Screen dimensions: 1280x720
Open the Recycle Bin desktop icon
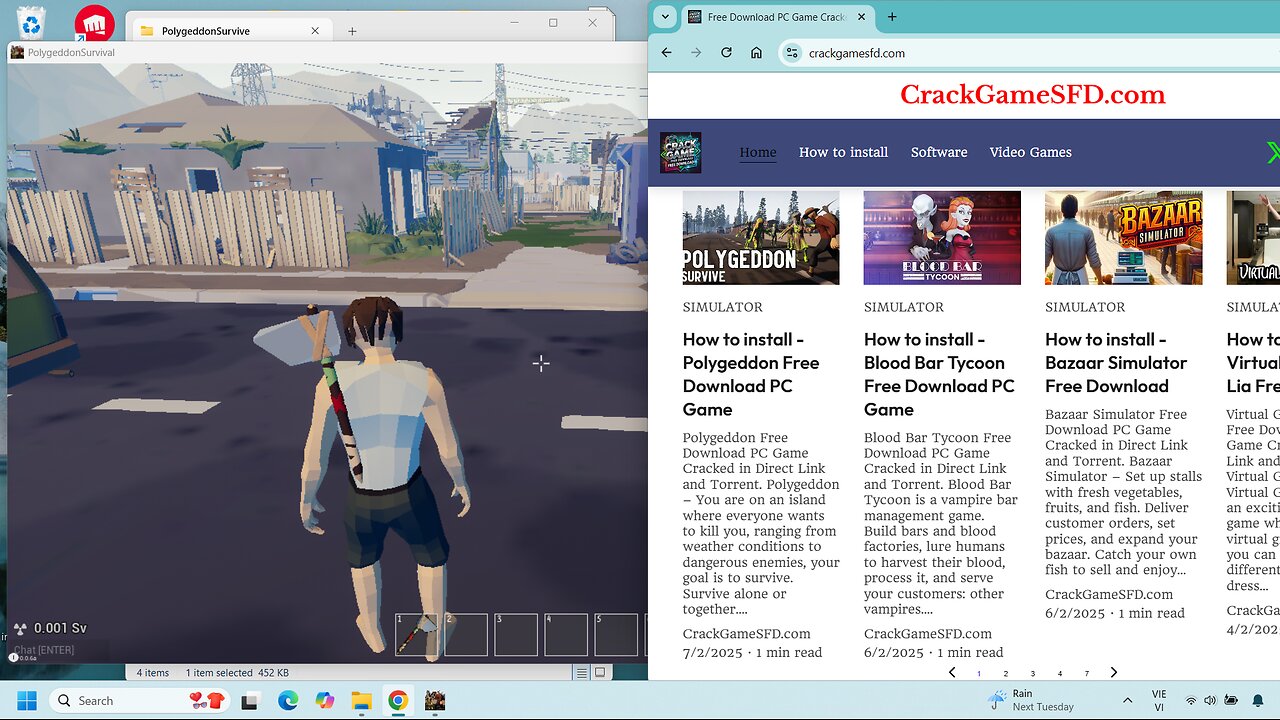(31, 21)
